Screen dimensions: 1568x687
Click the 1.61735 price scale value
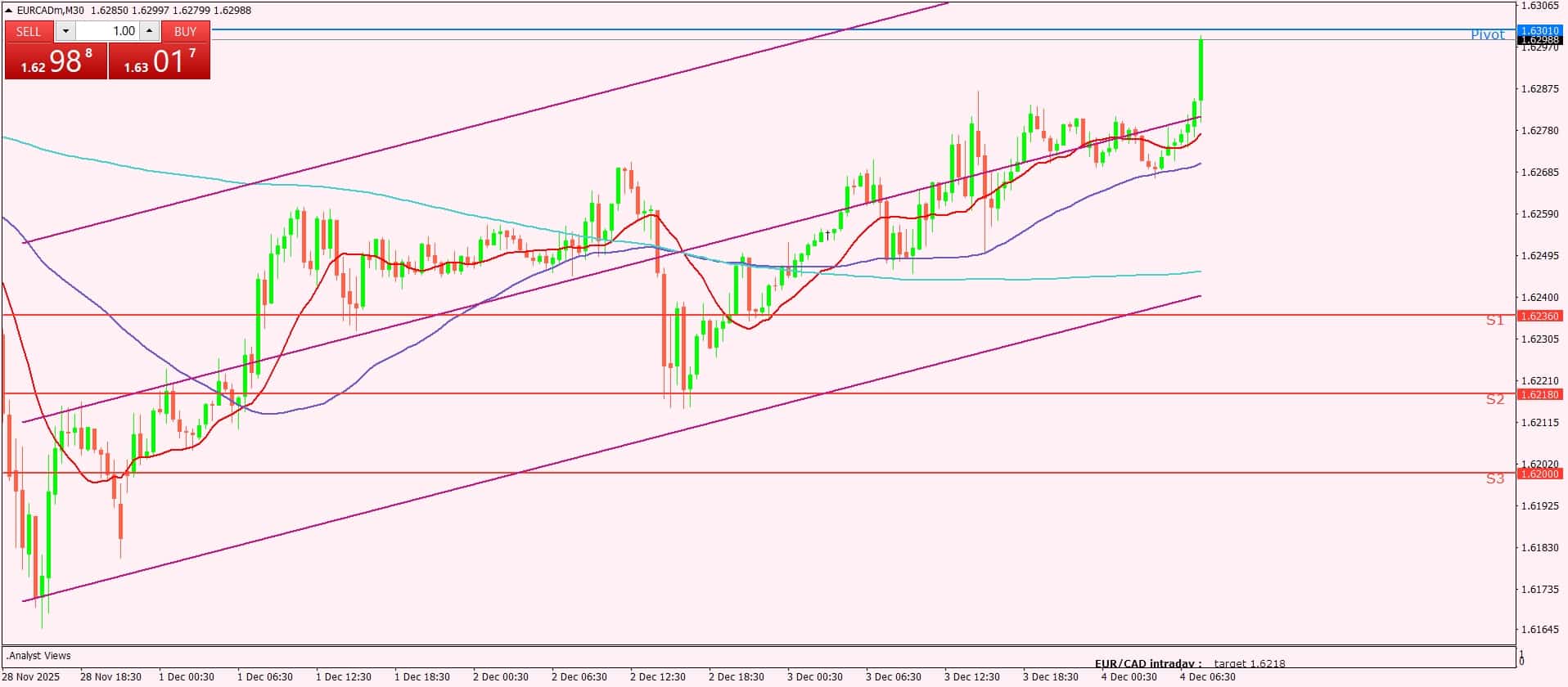pyautogui.click(x=1539, y=589)
